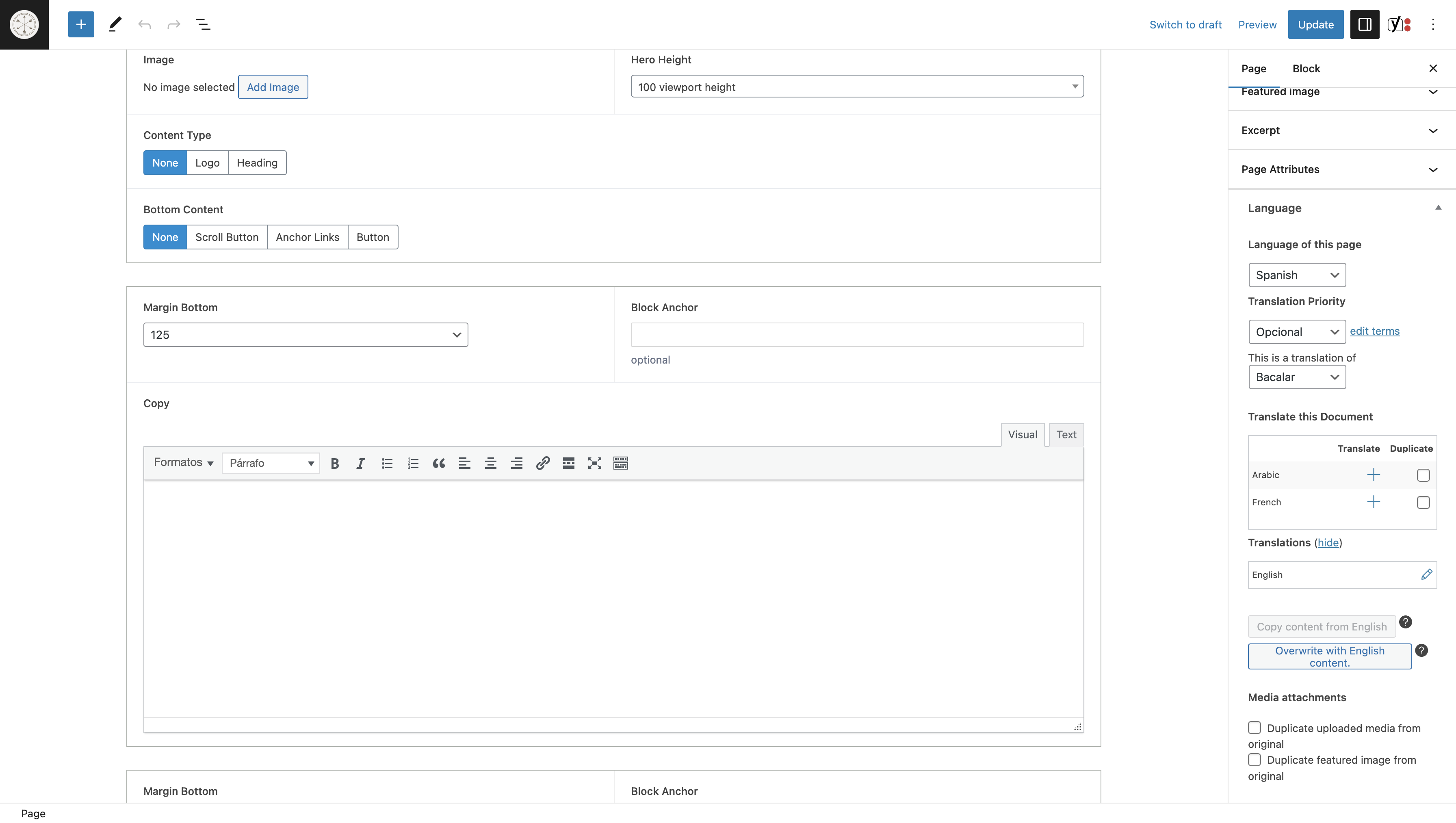
Task: Set Bottom Content to Button
Action: click(x=373, y=237)
